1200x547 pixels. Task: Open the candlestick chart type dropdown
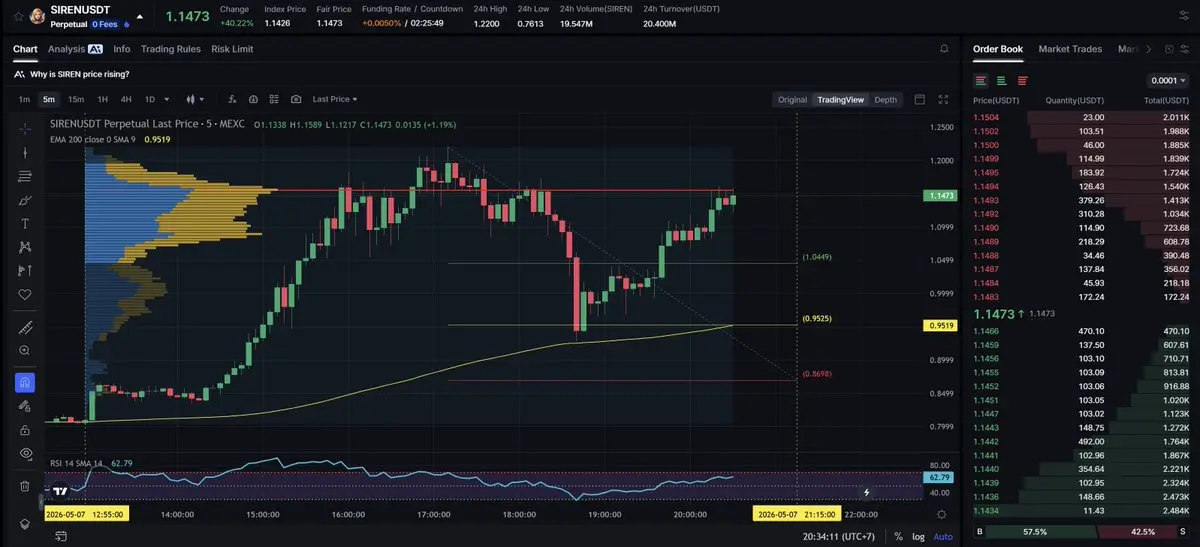tap(195, 99)
